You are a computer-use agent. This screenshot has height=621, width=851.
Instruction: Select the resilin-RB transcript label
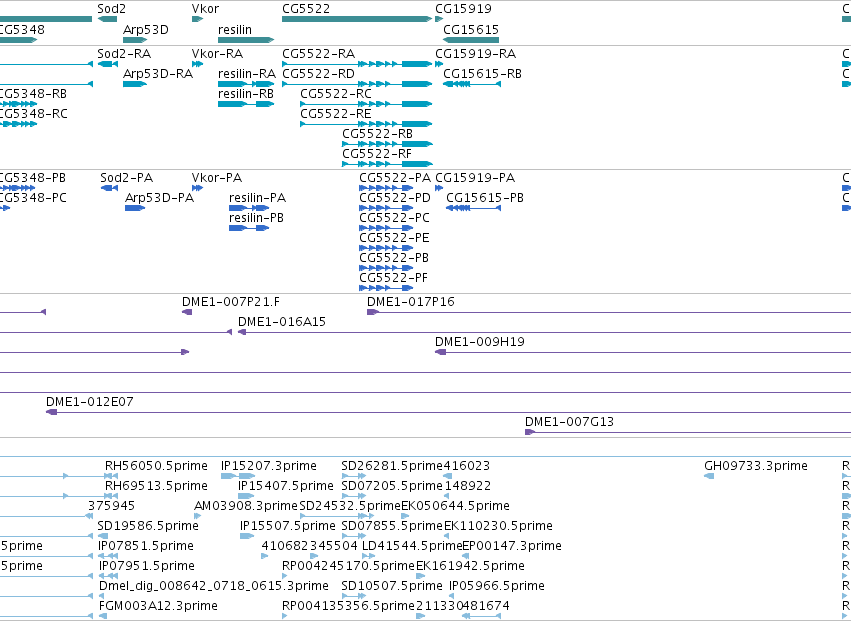[246, 94]
